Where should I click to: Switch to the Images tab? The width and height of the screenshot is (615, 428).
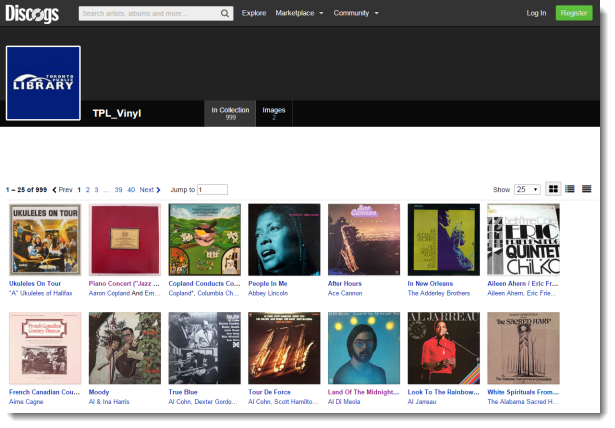click(274, 113)
